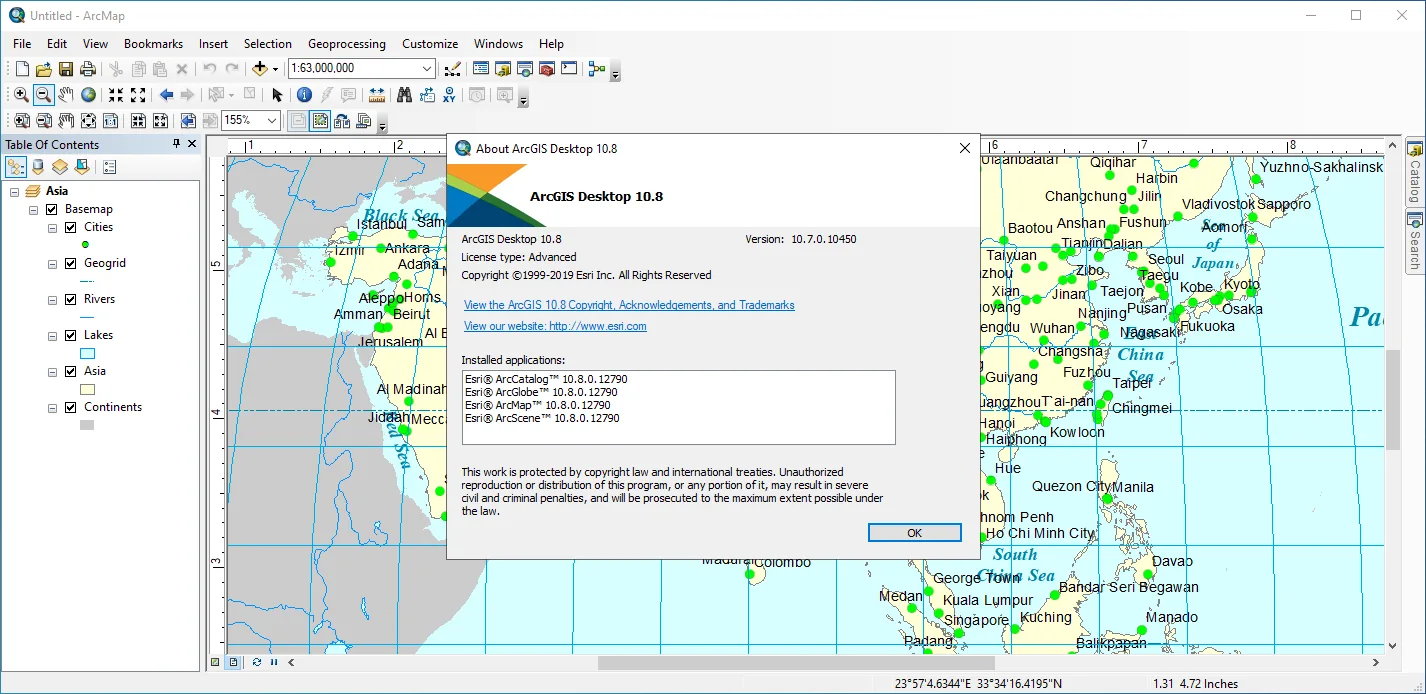The height and width of the screenshot is (694, 1426).
Task: Click the Open folder icon
Action: click(43, 69)
